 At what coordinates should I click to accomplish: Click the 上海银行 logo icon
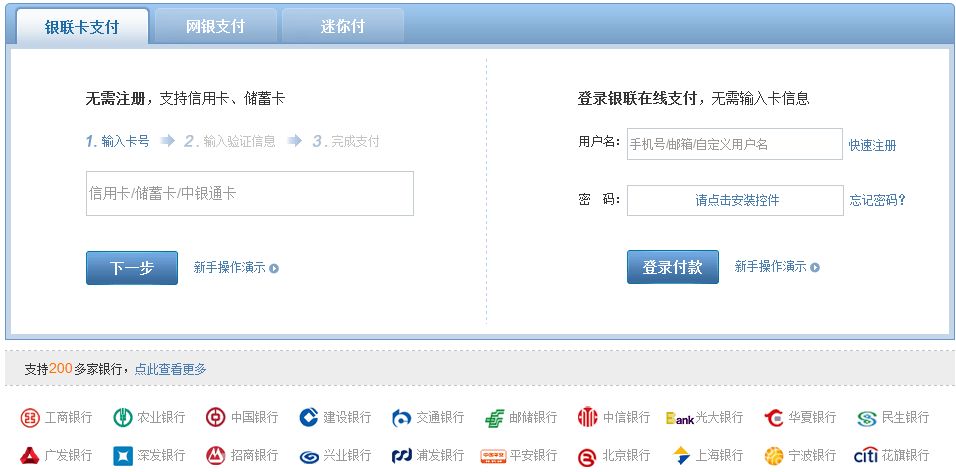[680, 456]
